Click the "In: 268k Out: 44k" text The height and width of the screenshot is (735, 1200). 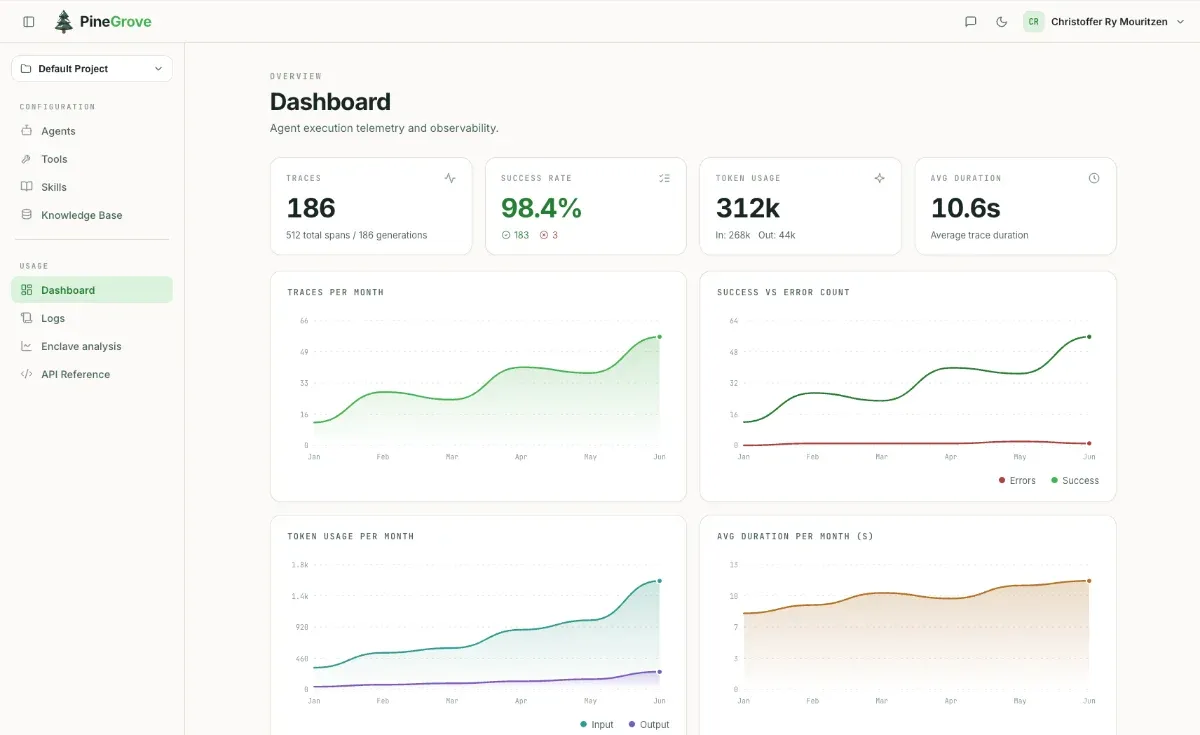(x=756, y=235)
